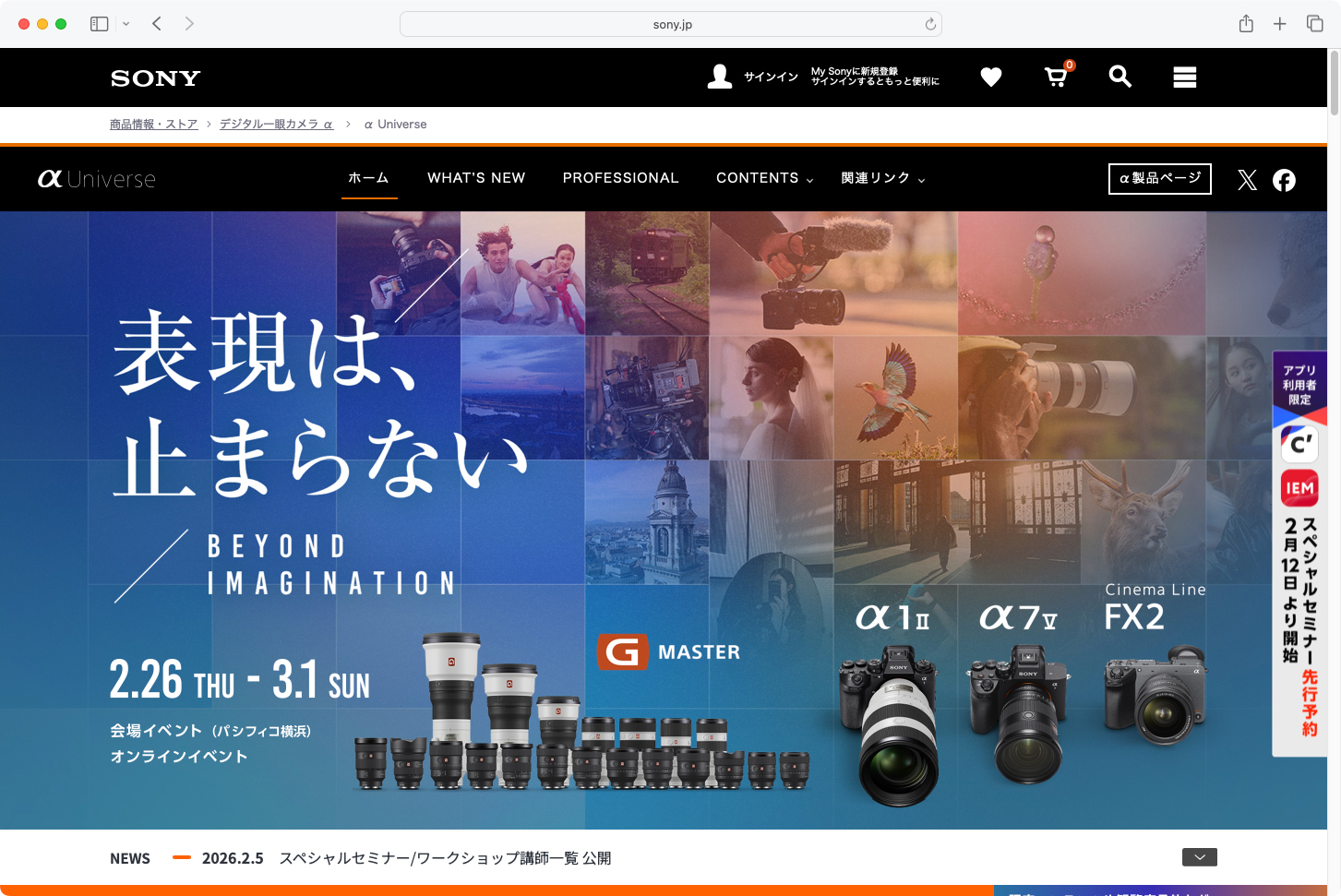Click the α製品ページ button
This screenshot has width=1341, height=896.
click(x=1159, y=178)
